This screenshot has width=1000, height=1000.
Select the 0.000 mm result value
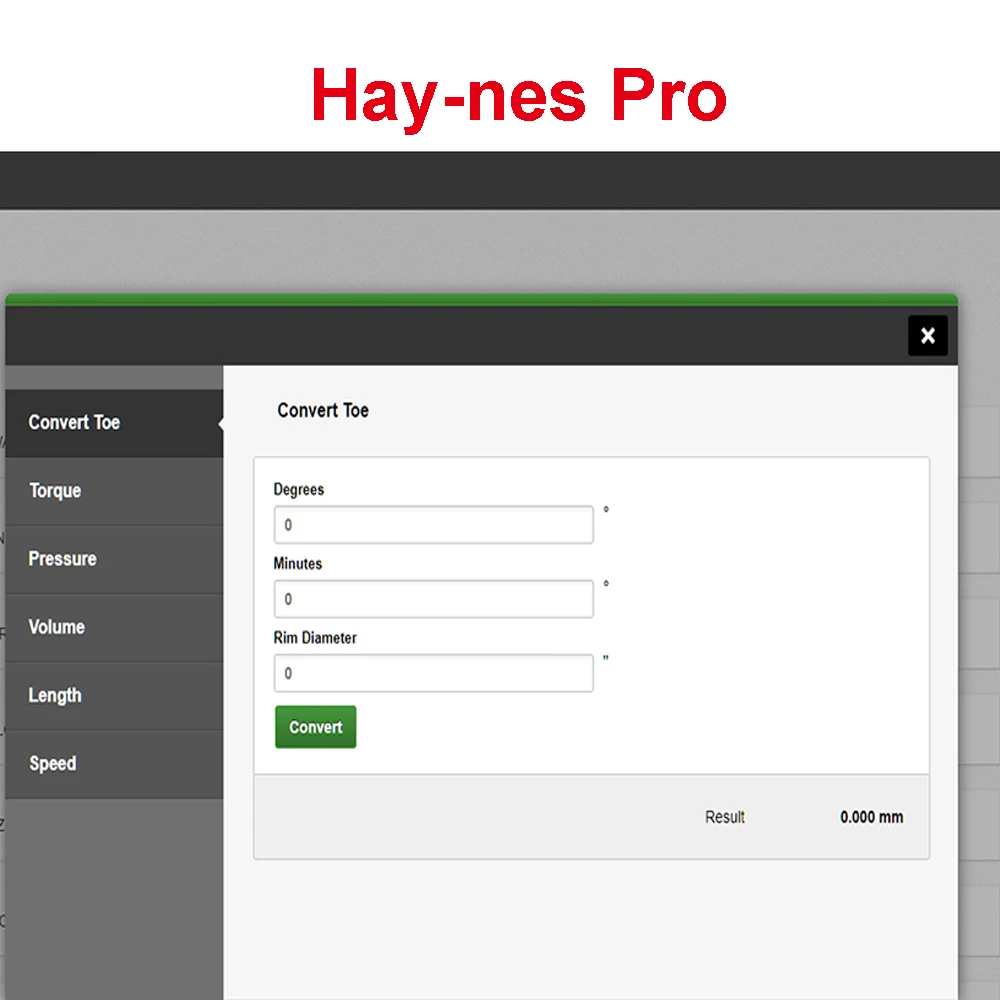[871, 817]
